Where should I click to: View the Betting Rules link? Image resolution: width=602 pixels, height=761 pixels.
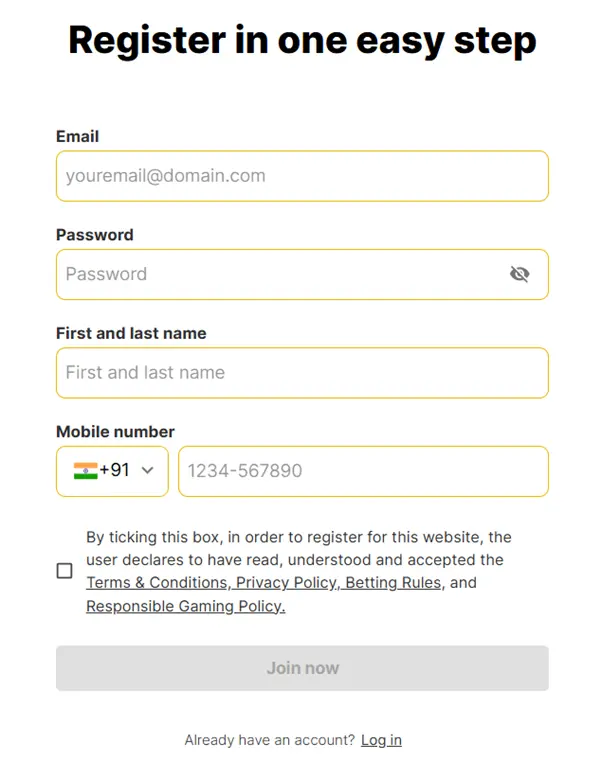coord(393,582)
